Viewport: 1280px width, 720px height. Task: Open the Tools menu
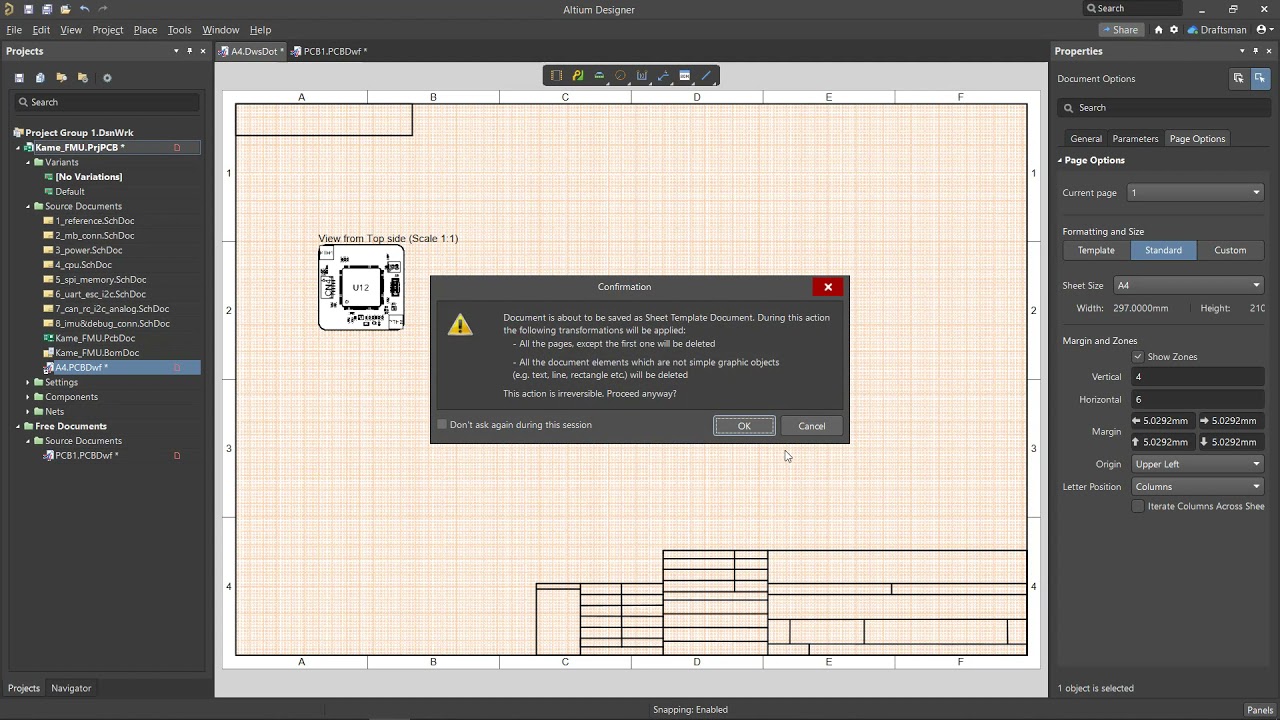pyautogui.click(x=179, y=30)
